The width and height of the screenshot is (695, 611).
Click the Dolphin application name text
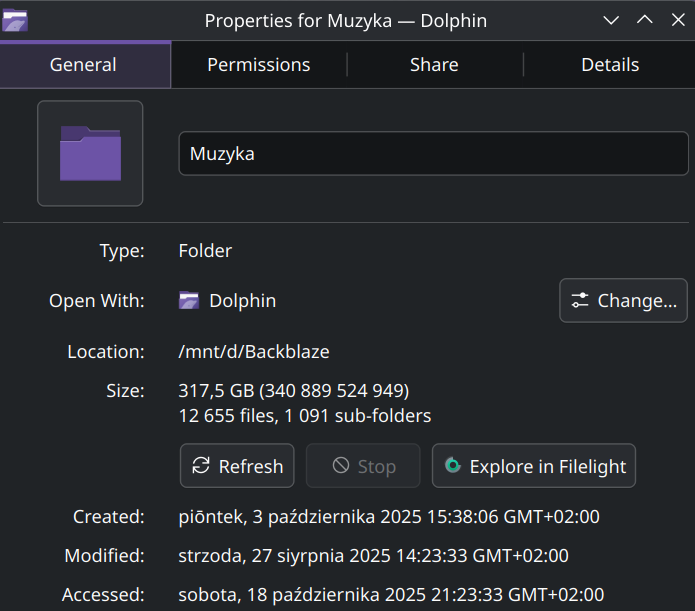(242, 301)
